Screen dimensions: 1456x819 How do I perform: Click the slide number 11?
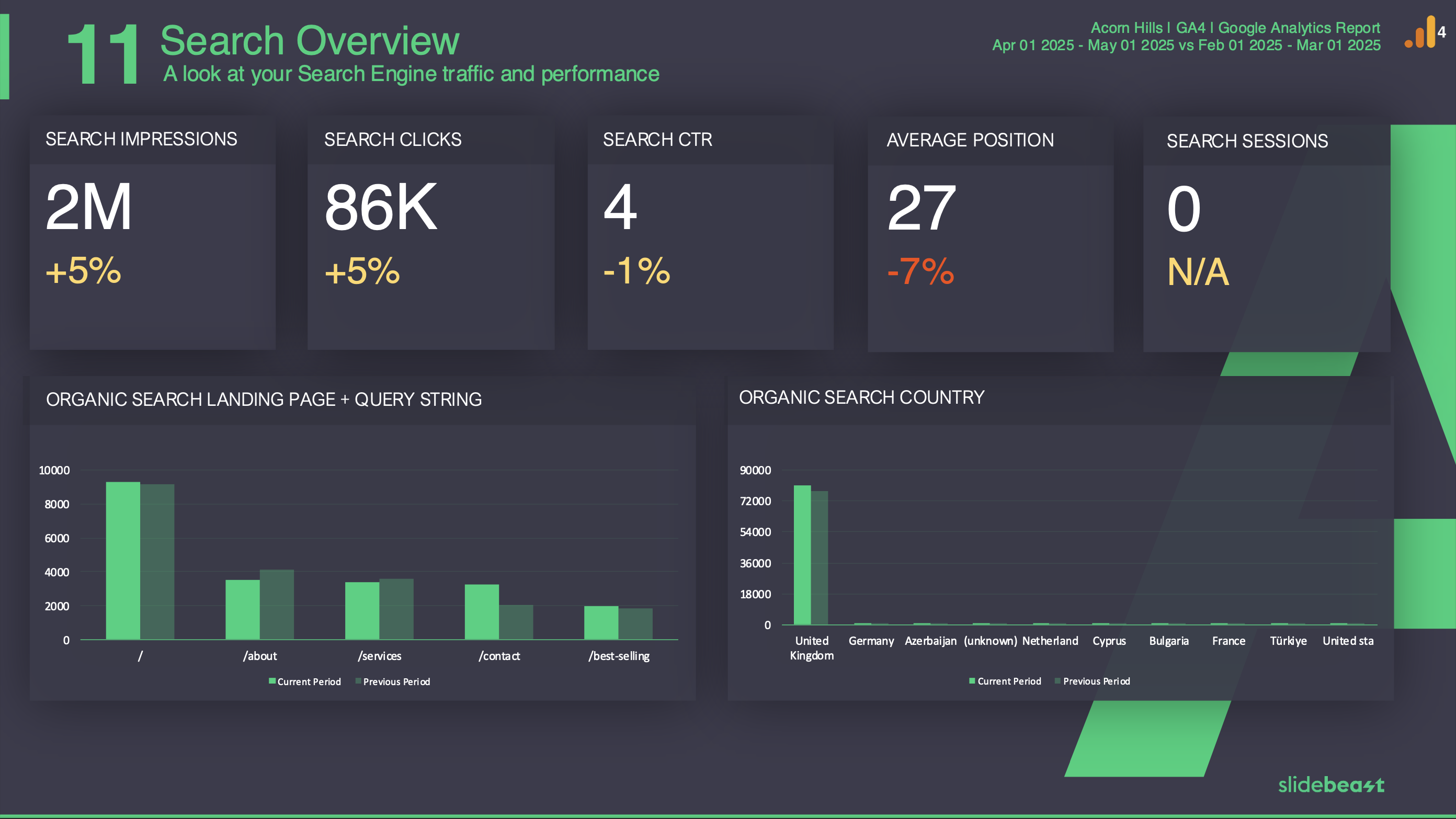pyautogui.click(x=103, y=54)
